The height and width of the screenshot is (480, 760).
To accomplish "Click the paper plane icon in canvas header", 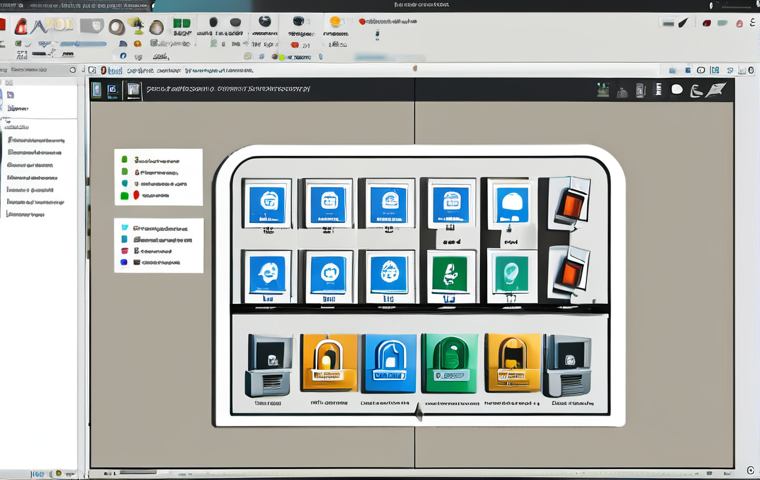I will [715, 90].
